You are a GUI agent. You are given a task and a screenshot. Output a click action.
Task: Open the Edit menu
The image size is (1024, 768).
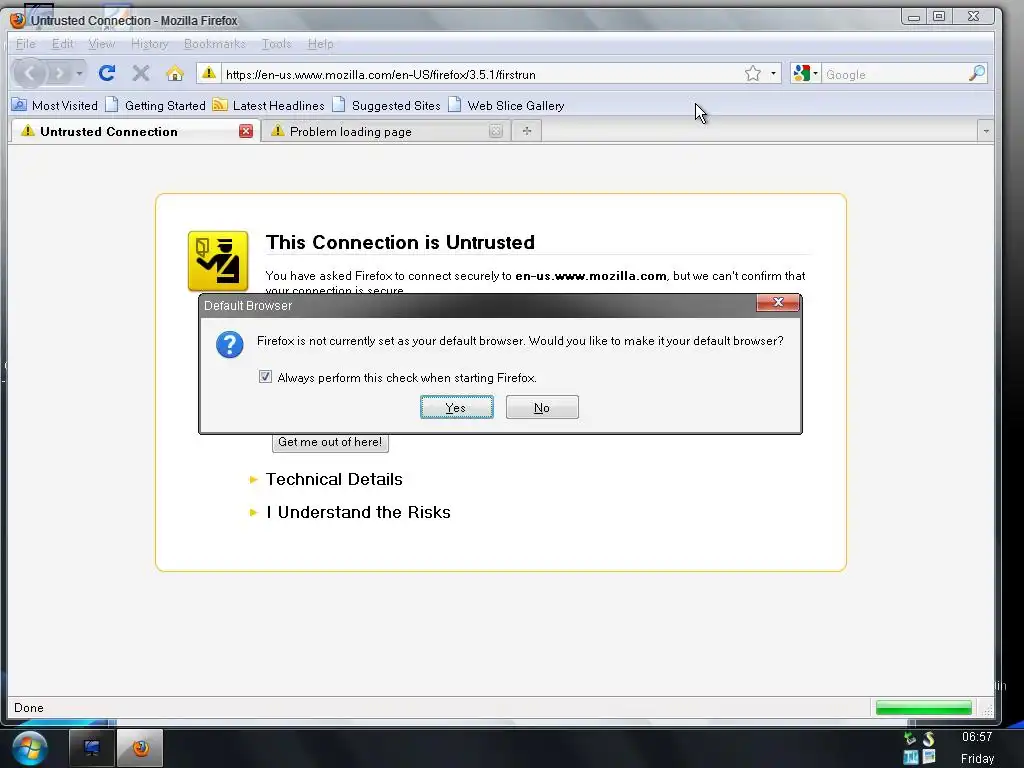(63, 44)
